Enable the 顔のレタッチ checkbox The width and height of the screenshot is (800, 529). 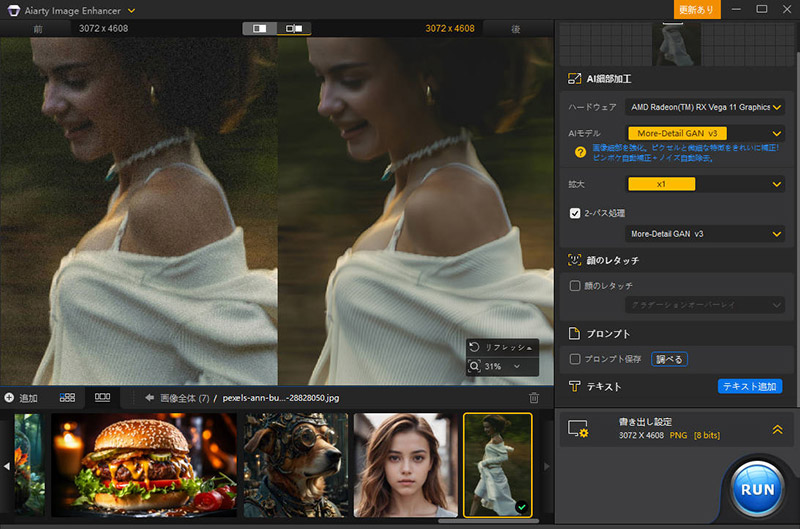click(574, 286)
